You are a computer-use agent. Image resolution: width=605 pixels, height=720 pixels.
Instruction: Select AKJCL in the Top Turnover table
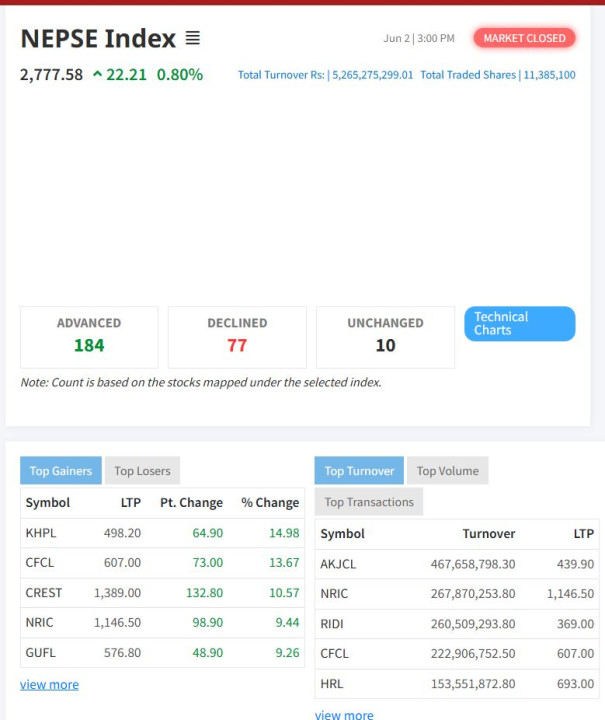point(338,564)
